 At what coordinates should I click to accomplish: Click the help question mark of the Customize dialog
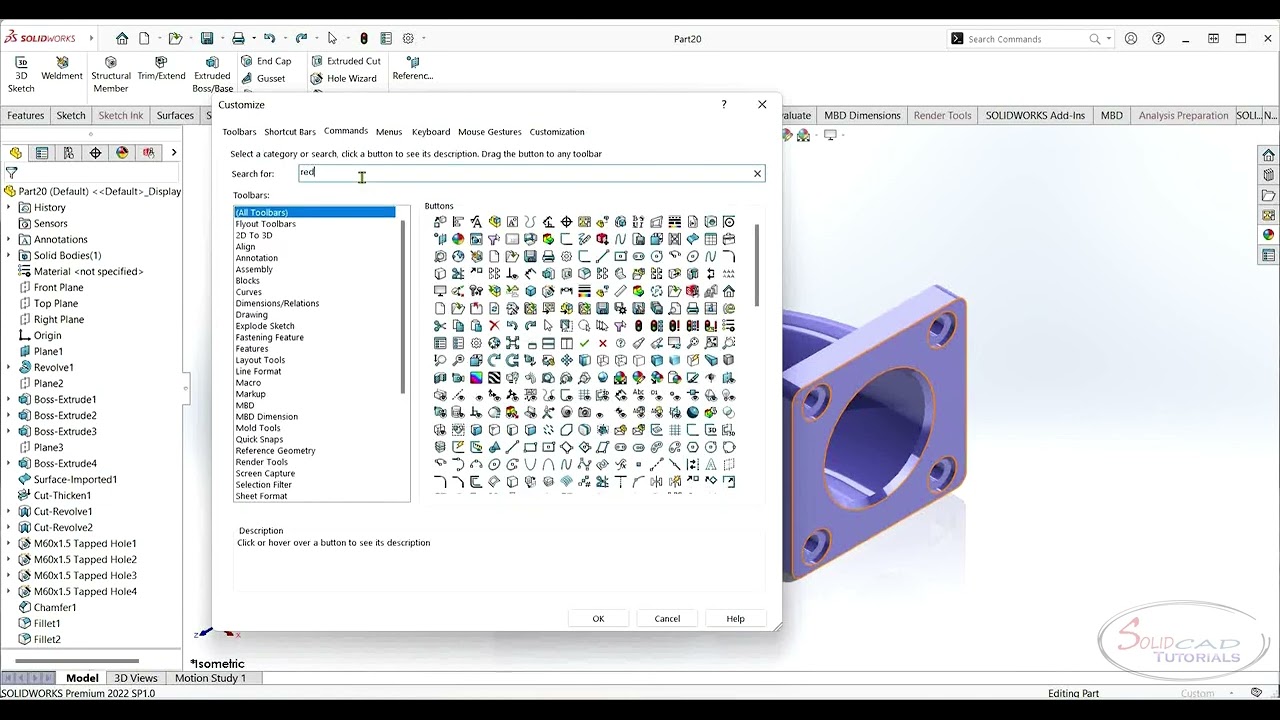pyautogui.click(x=724, y=104)
